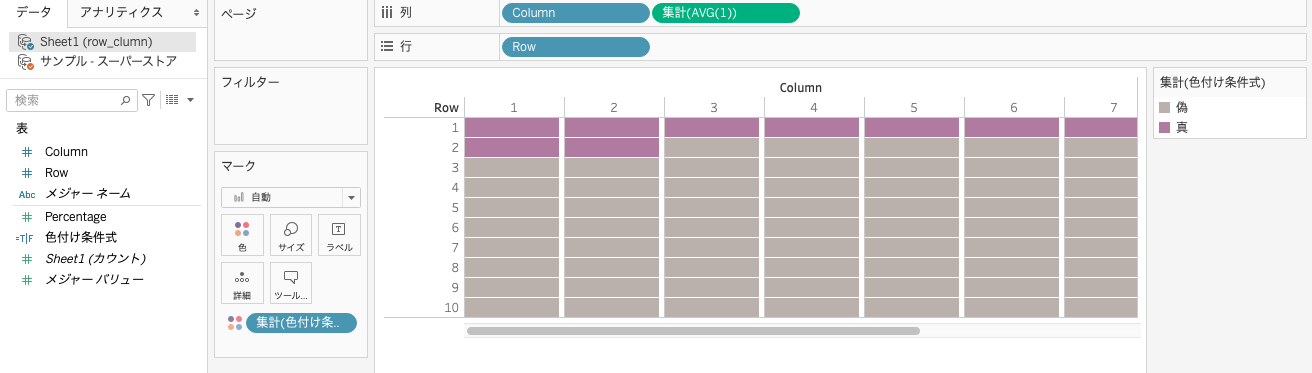1312x373 pixels.
Task: Click the 偽 gray color legend swatch
Action: [x=1165, y=107]
